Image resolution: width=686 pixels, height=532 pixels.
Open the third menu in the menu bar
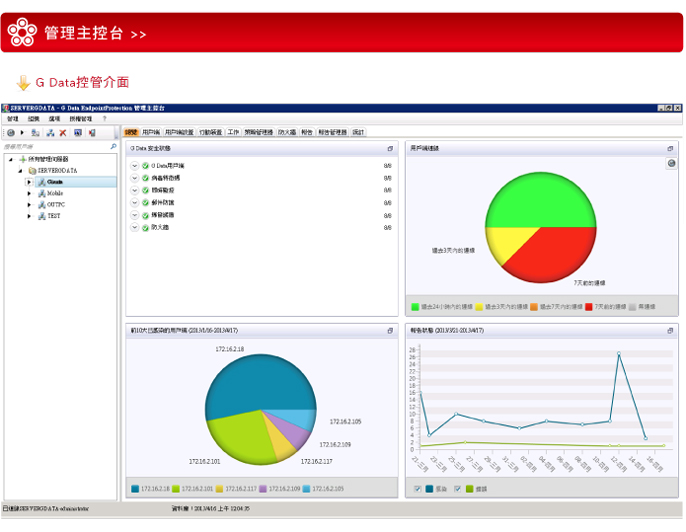click(54, 119)
